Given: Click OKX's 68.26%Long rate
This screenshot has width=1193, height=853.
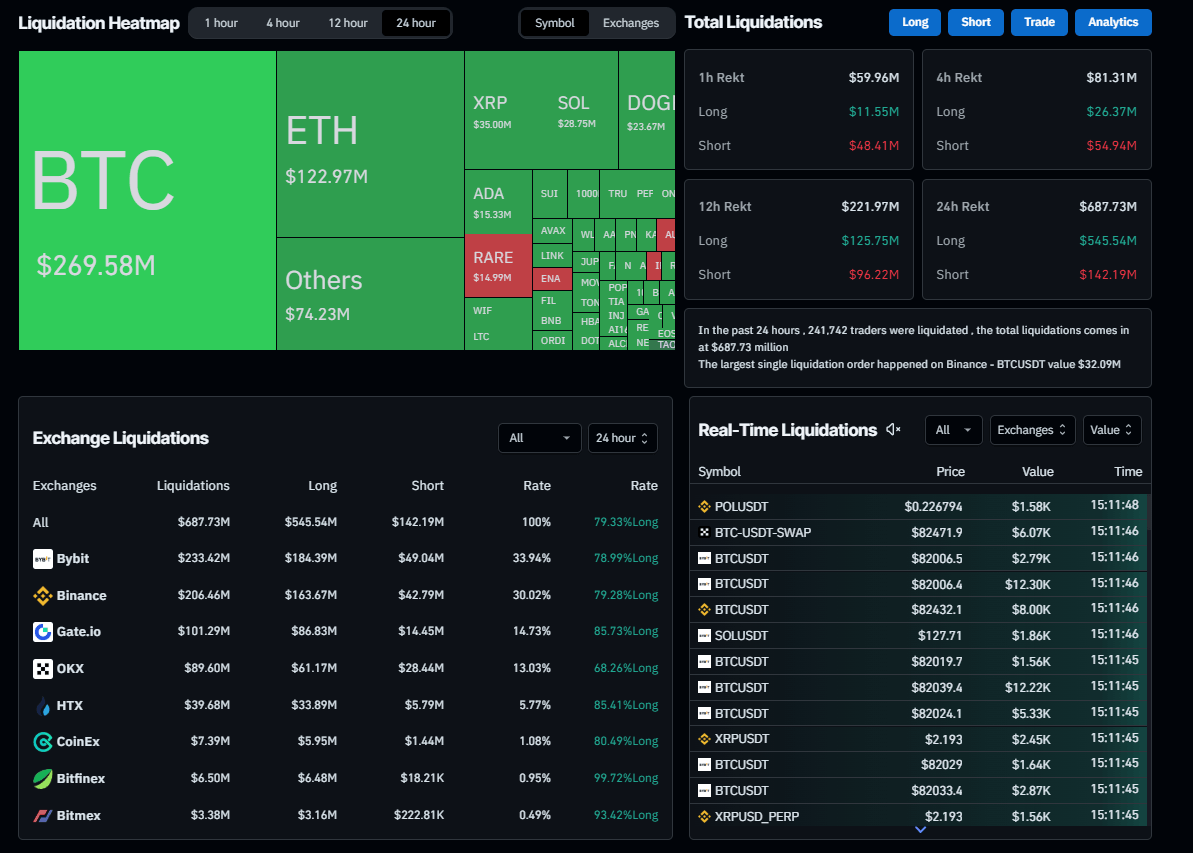Looking at the screenshot, I should [625, 668].
